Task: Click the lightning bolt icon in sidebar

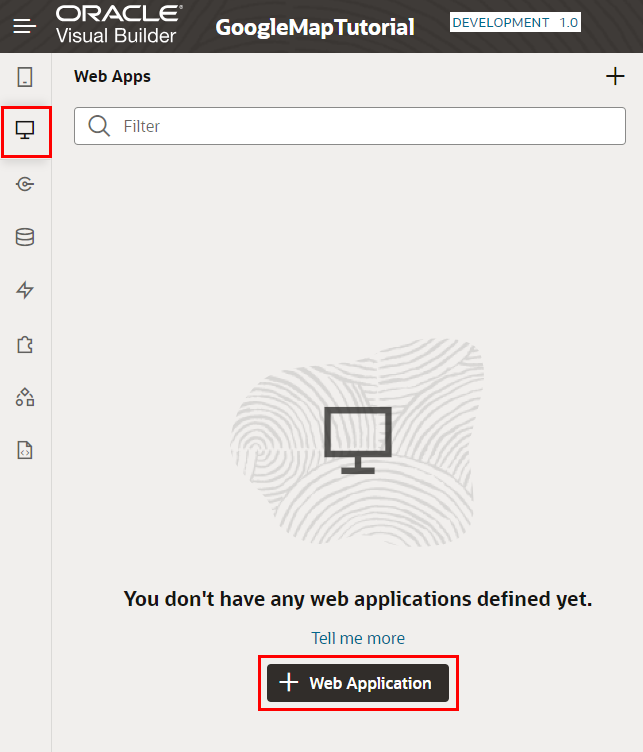Action: pos(25,290)
